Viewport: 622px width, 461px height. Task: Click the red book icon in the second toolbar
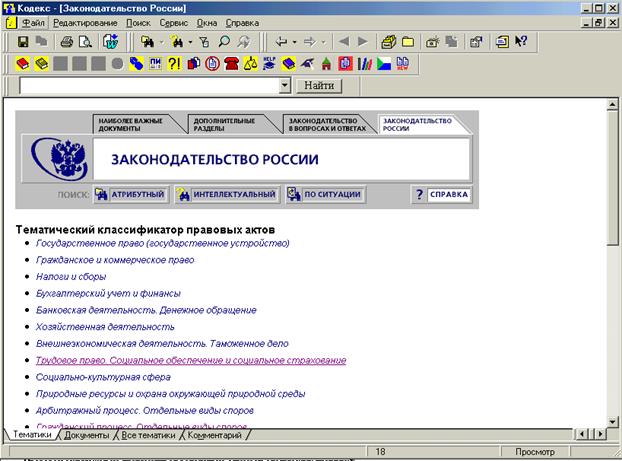pyautogui.click(x=23, y=63)
